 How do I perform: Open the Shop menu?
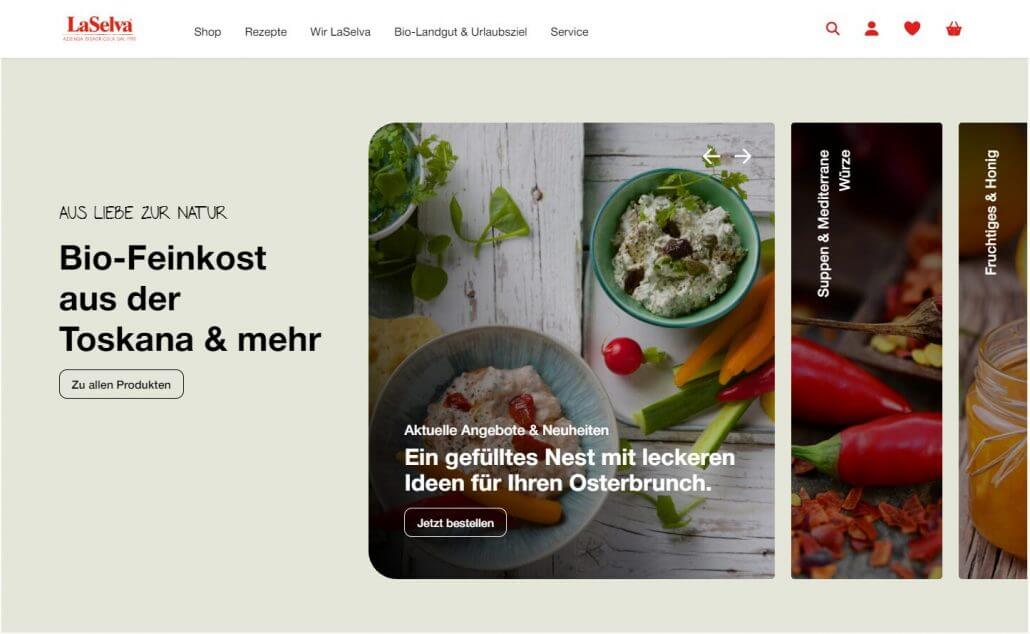tap(207, 32)
